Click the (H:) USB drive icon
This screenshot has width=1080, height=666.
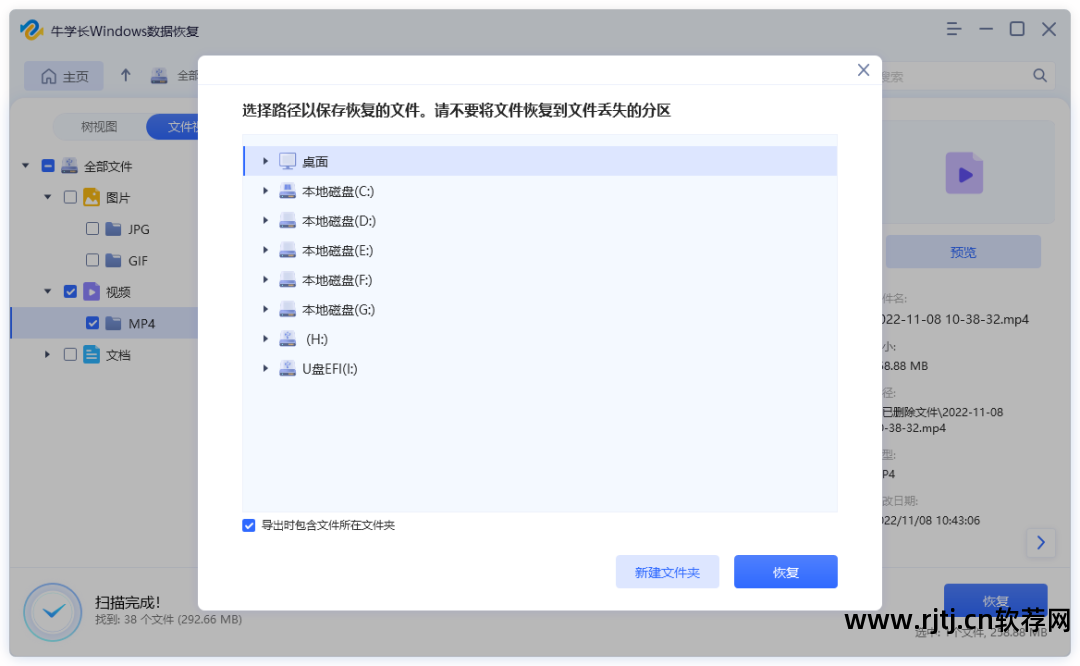tap(287, 339)
